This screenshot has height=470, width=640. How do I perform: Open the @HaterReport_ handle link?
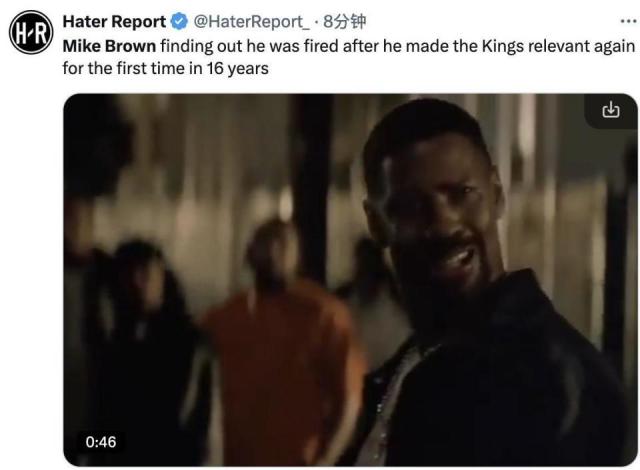pyautogui.click(x=250, y=21)
